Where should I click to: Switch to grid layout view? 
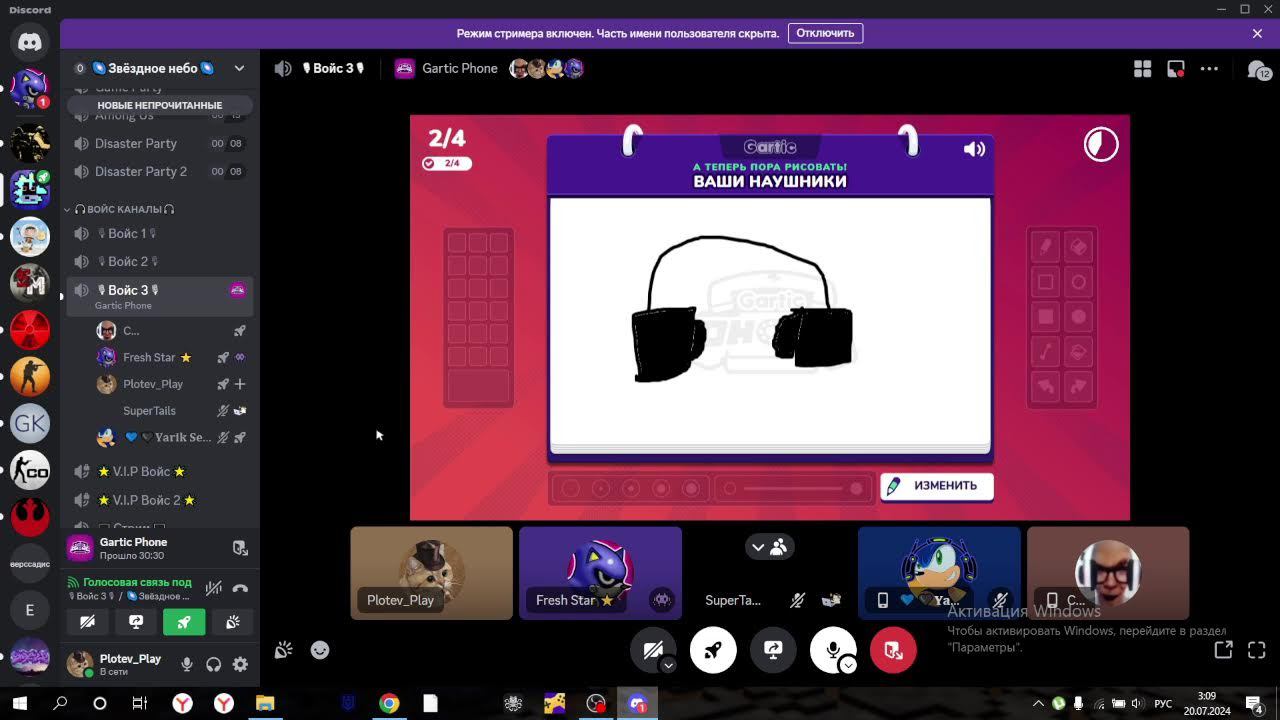click(x=1142, y=69)
